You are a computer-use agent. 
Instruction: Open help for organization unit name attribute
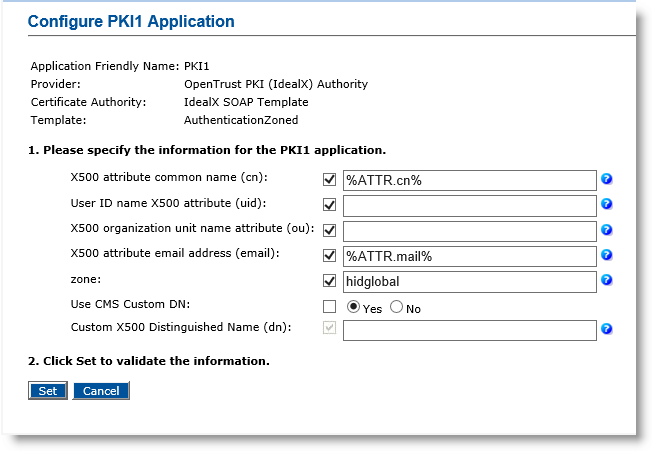(x=606, y=230)
